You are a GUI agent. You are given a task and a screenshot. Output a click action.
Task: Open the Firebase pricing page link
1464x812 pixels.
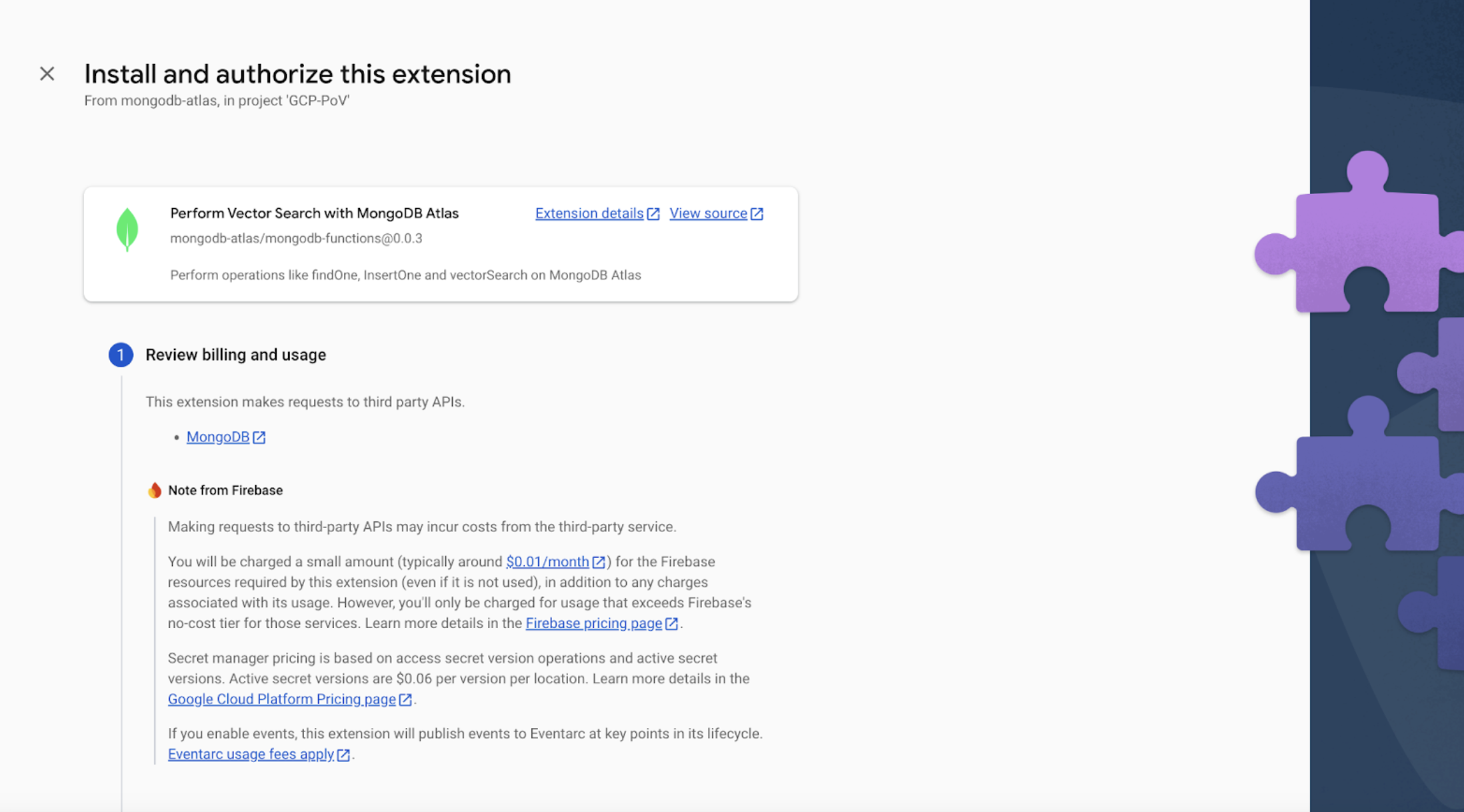[x=593, y=623]
